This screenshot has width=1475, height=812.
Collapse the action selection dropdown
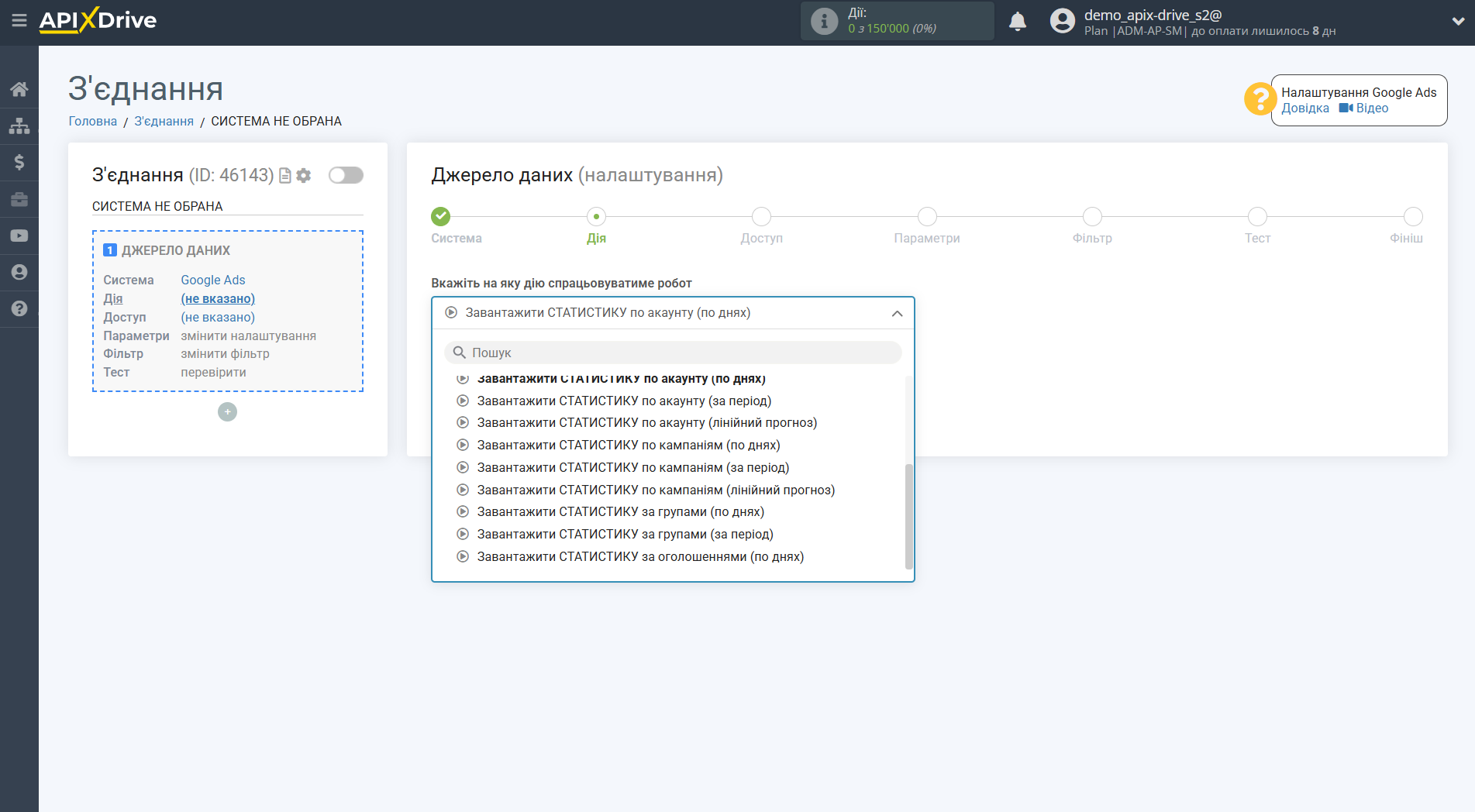(897, 314)
